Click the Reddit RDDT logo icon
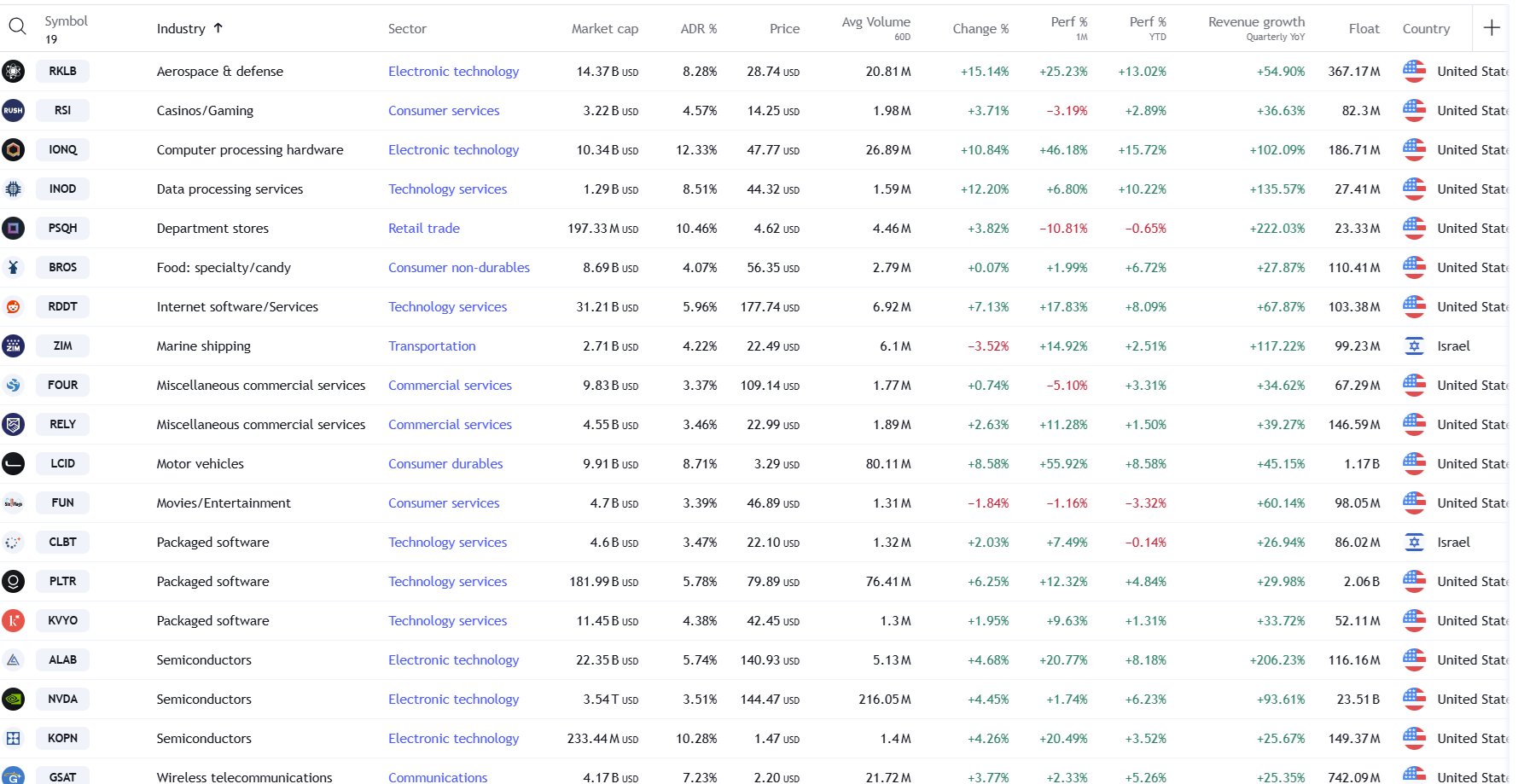Image resolution: width=1524 pixels, height=784 pixels. 14,307
